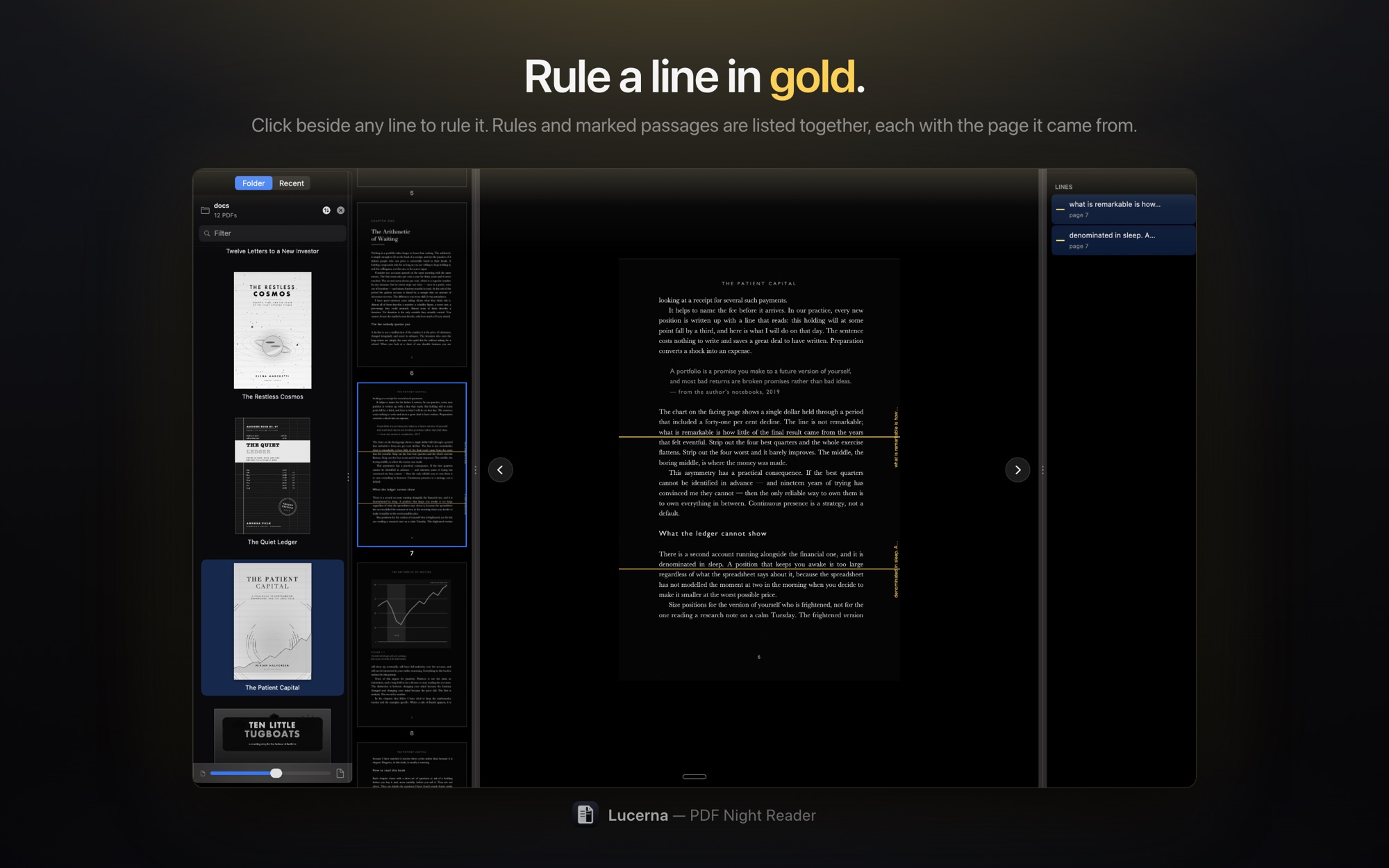This screenshot has width=1389, height=868.
Task: Click the vertical 'what is remarkable is how...' margin label
Action: (x=896, y=437)
